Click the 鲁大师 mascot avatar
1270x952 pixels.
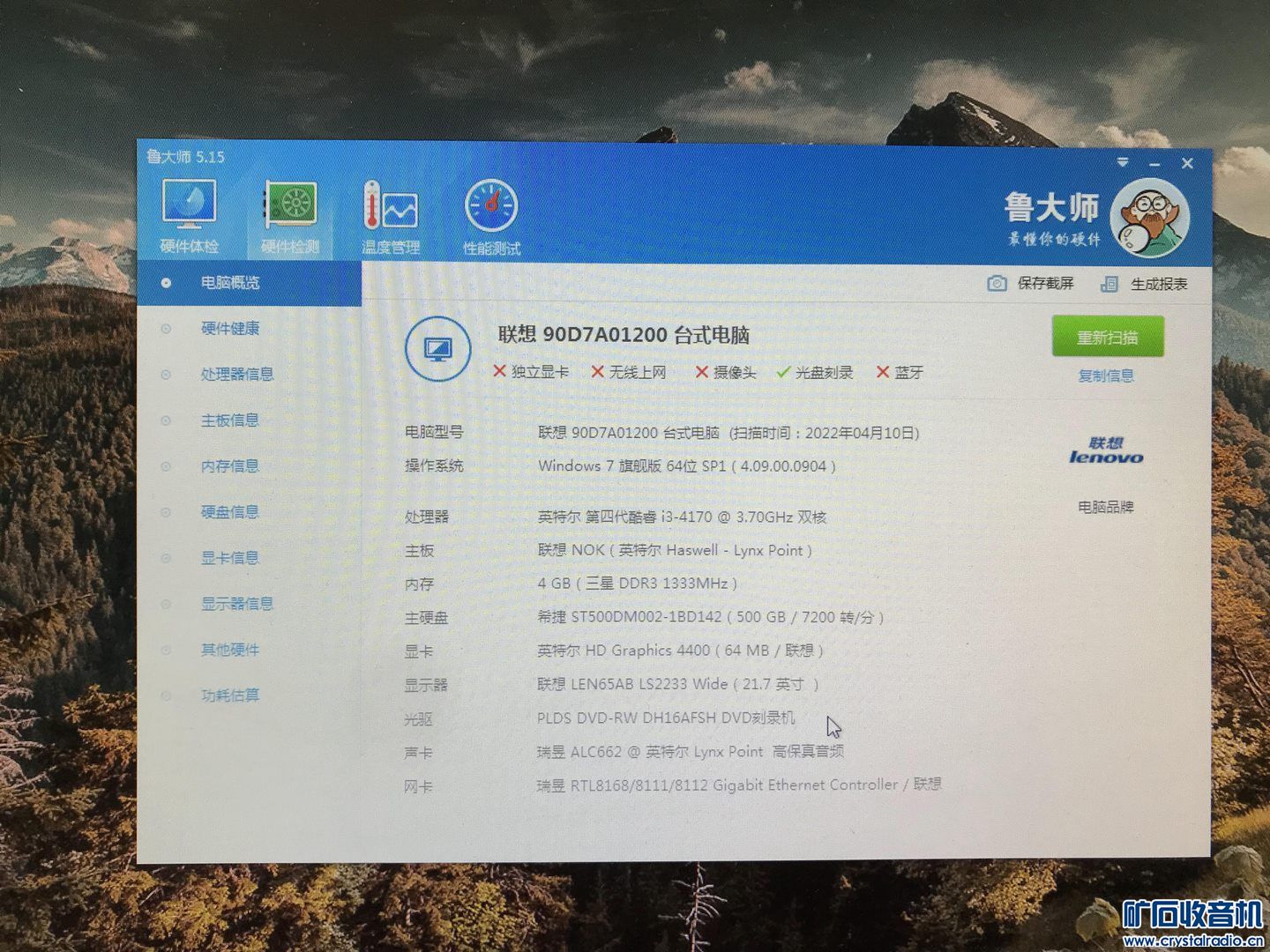pyautogui.click(x=1149, y=216)
